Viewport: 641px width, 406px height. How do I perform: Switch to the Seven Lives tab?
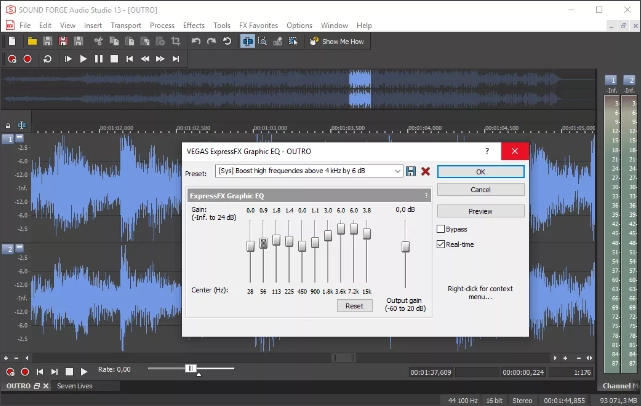click(x=76, y=385)
